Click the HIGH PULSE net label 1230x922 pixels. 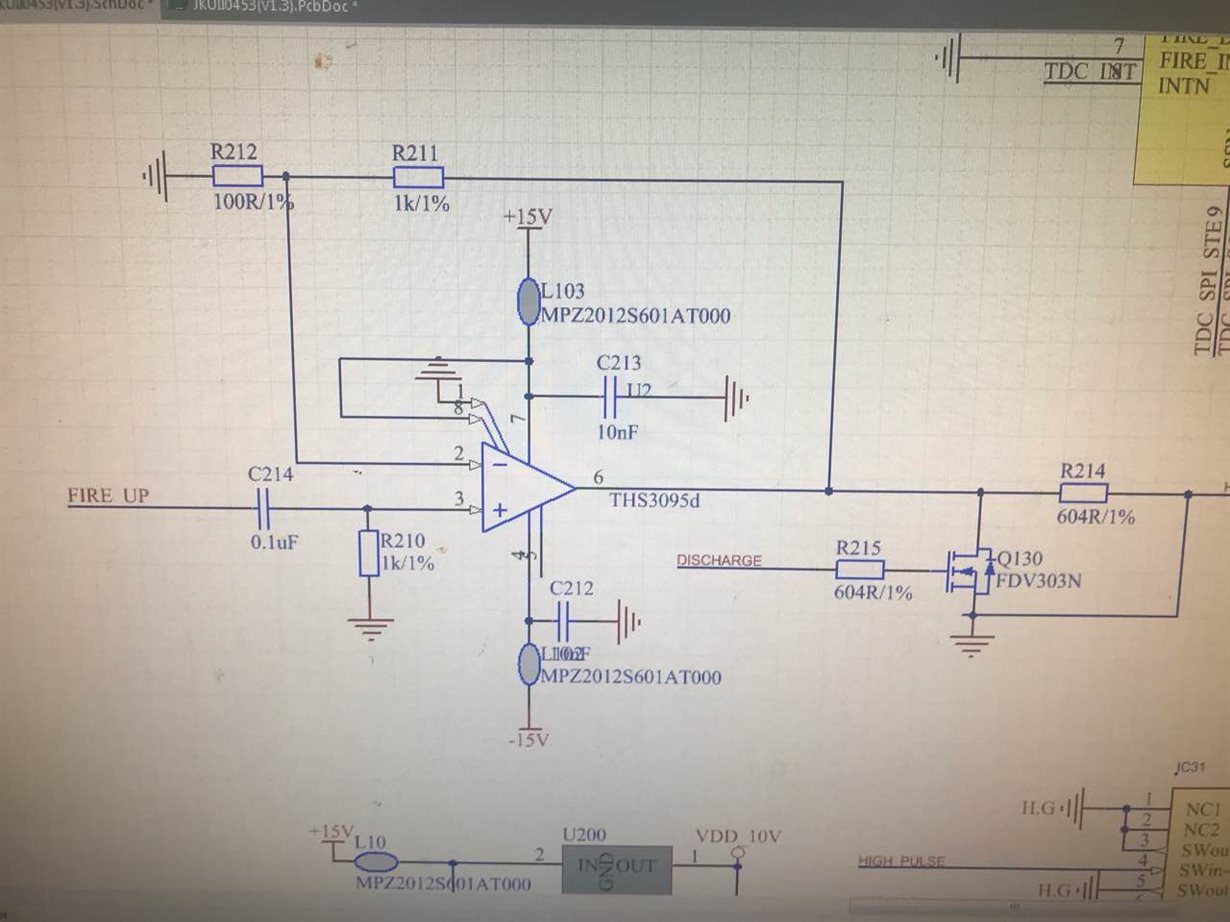(x=901, y=861)
